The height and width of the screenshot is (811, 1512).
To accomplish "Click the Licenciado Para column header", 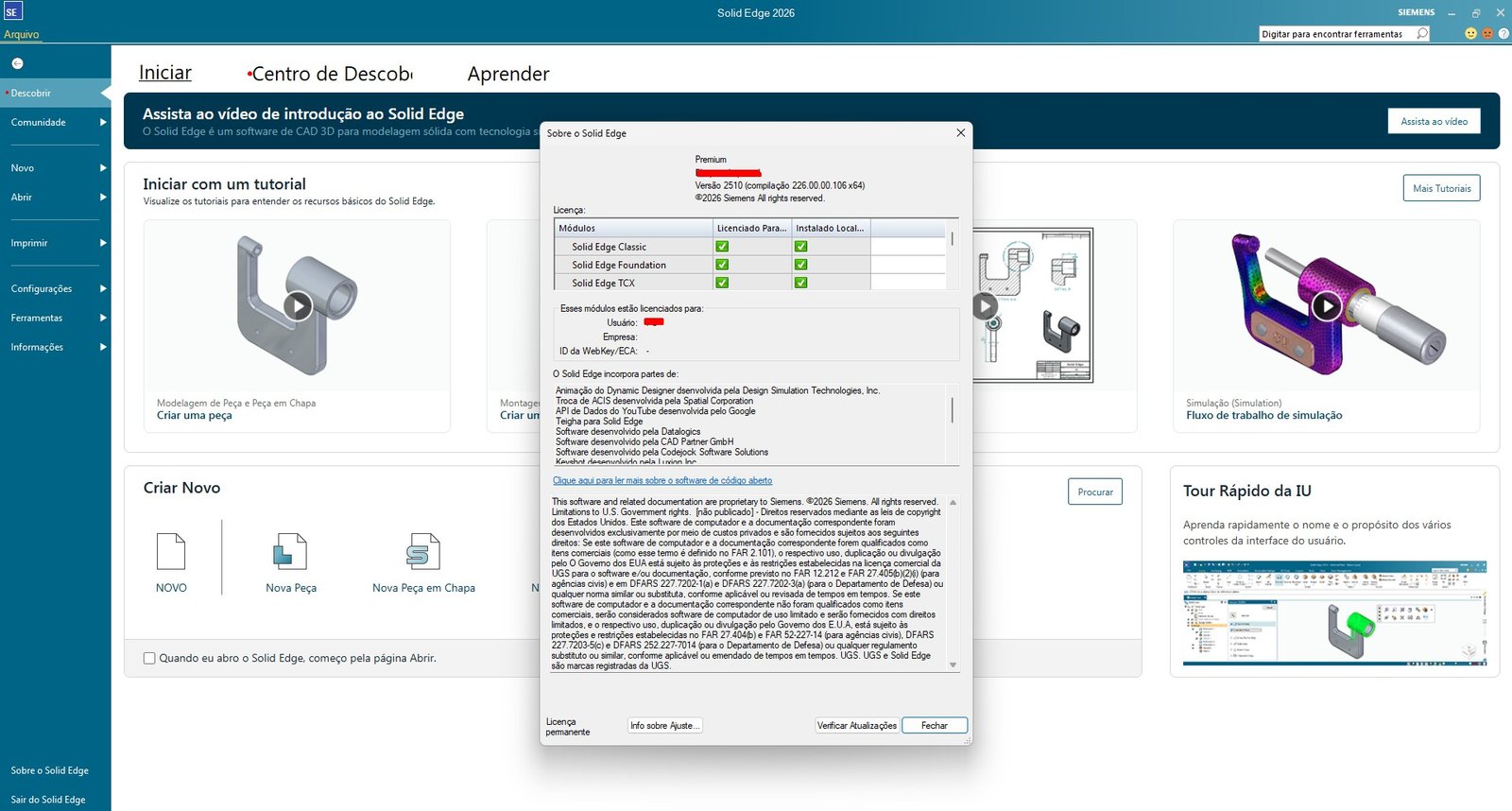I will click(751, 228).
